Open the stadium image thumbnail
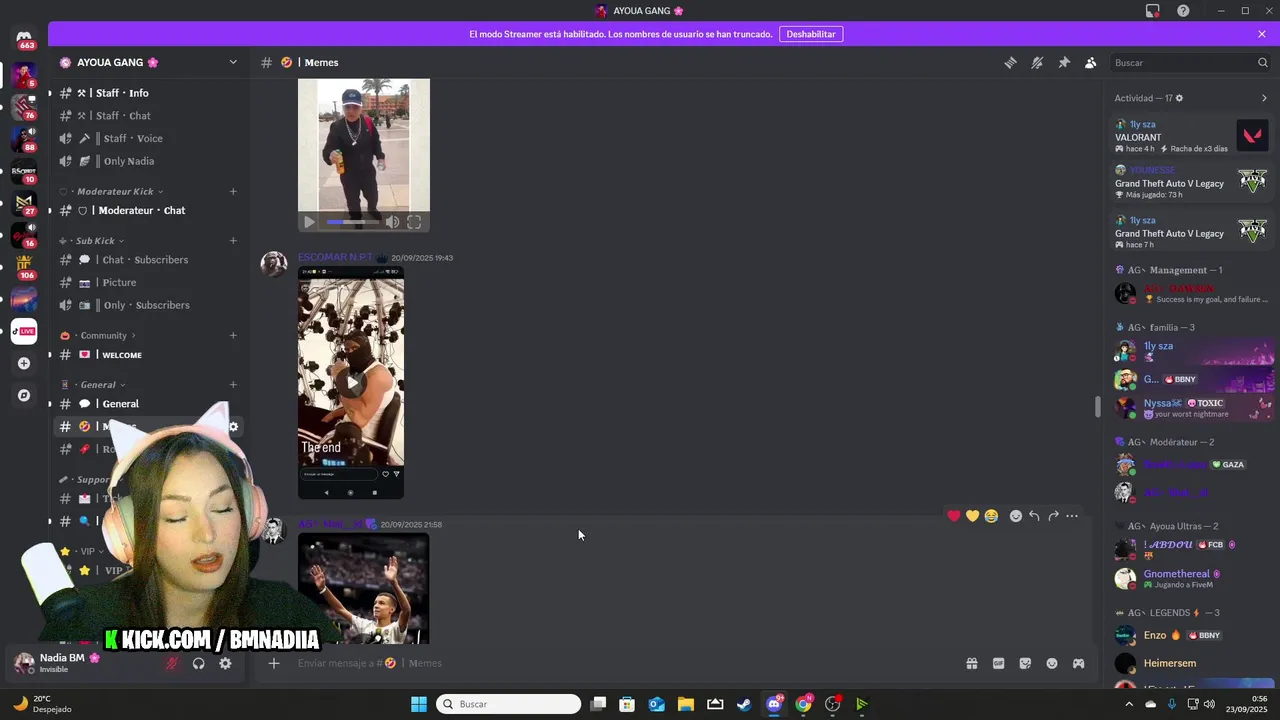Screen dimensions: 1280x720 point(363,588)
